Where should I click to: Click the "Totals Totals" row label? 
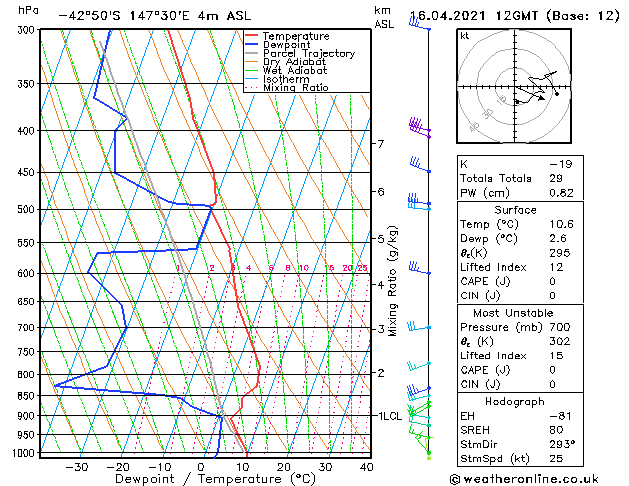click(496, 178)
